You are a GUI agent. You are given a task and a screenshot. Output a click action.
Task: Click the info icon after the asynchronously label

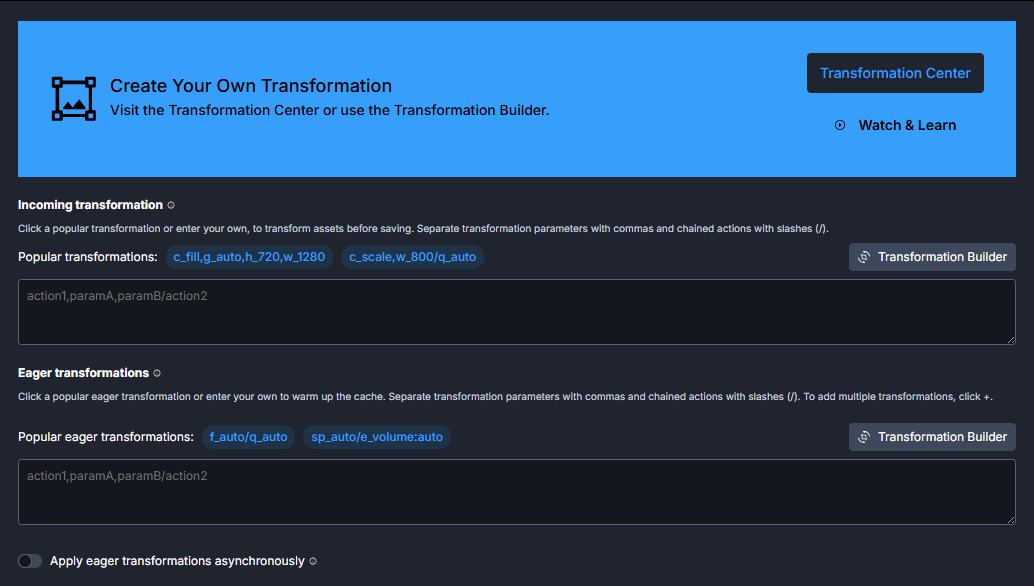[x=313, y=561]
